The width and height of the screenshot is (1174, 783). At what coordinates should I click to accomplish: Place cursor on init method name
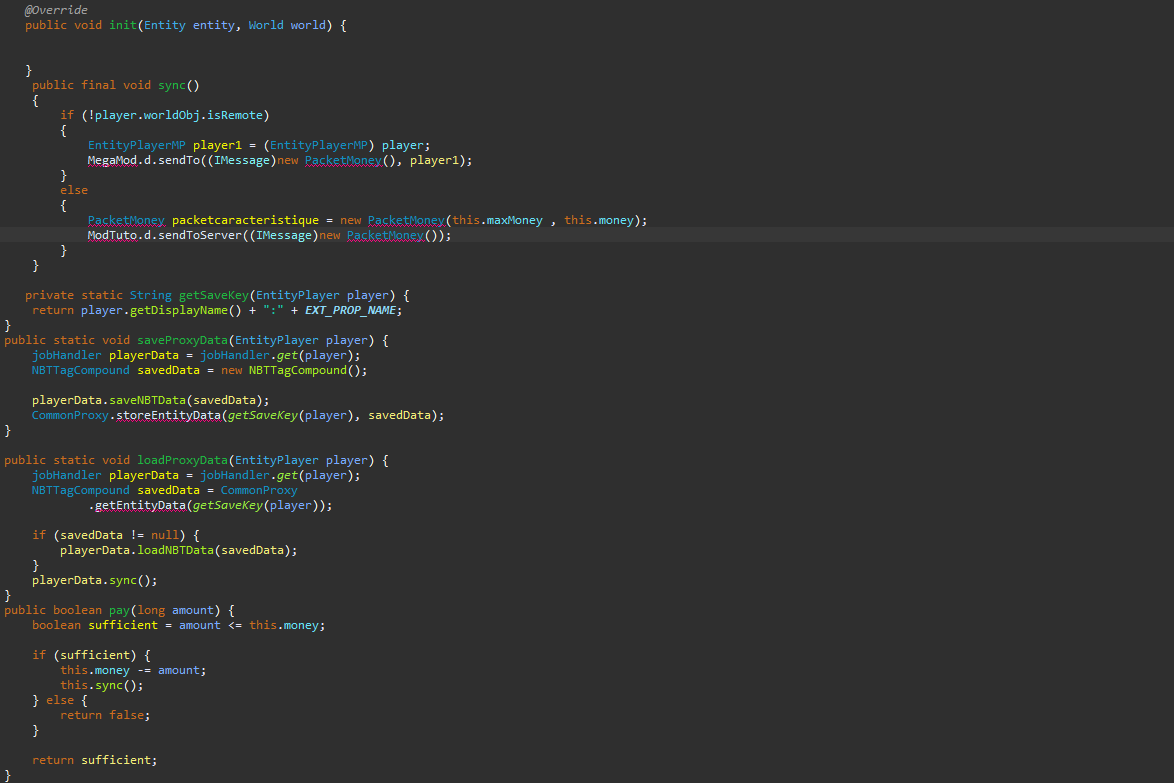(x=122, y=25)
